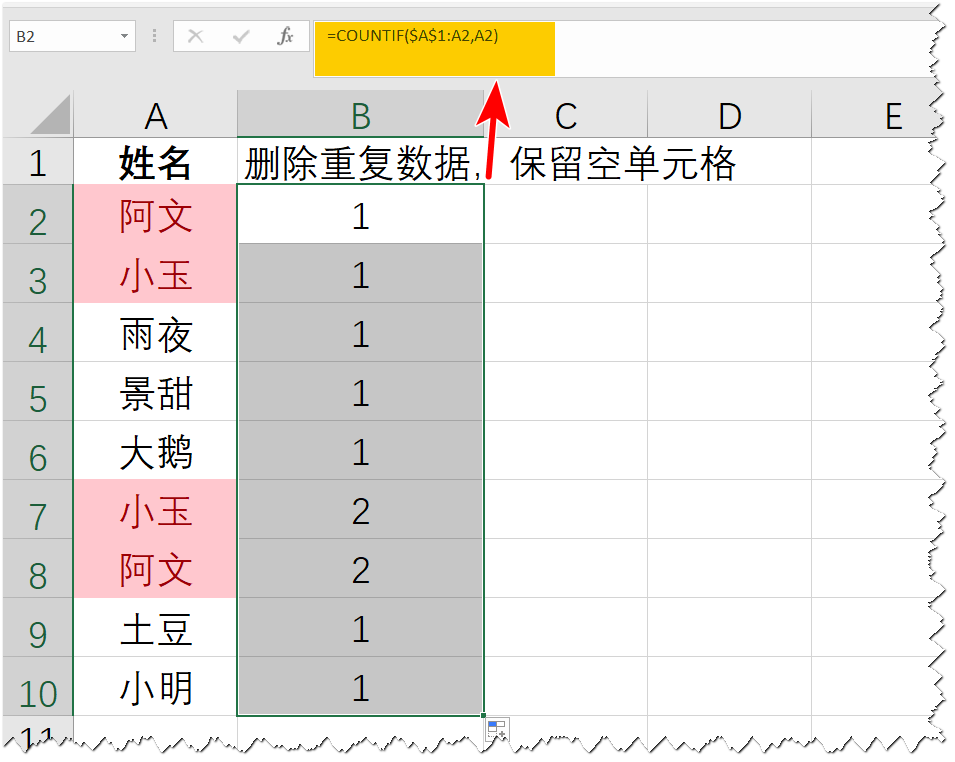This screenshot has height=762, width=955.
Task: Click cell A7 containing 小玉
Action: [x=155, y=509]
